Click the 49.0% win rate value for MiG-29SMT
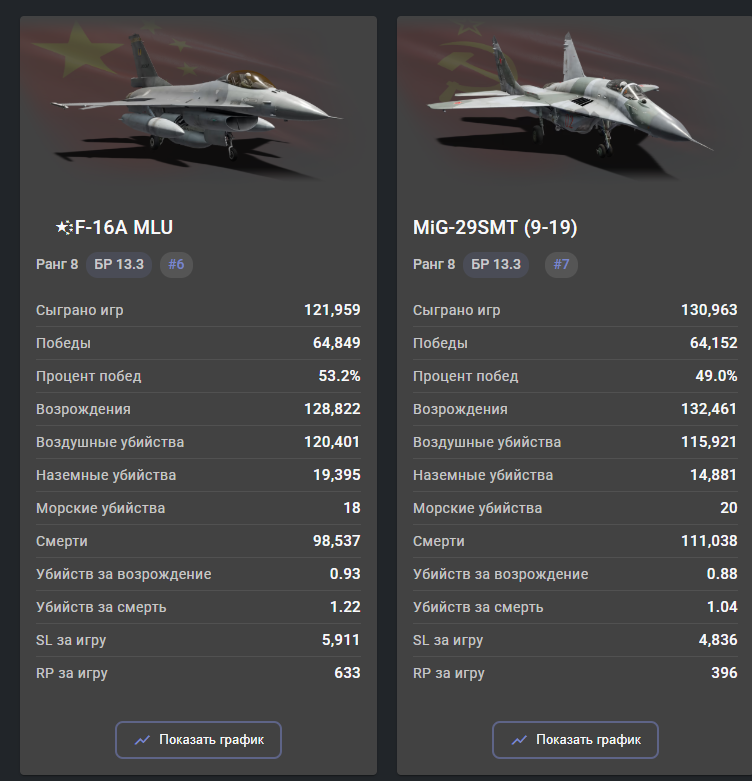 (716, 376)
